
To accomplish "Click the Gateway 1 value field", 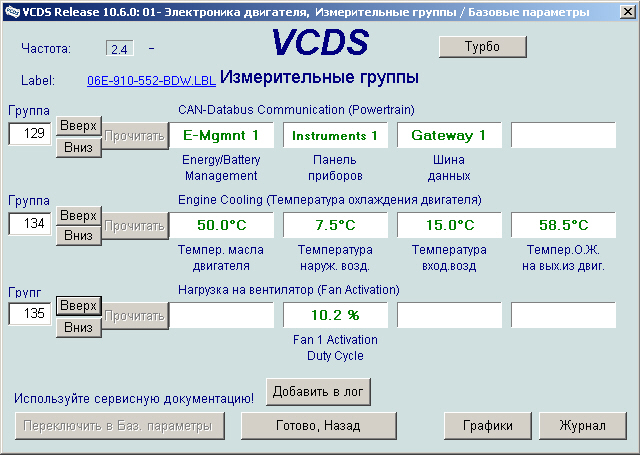I will [449, 135].
